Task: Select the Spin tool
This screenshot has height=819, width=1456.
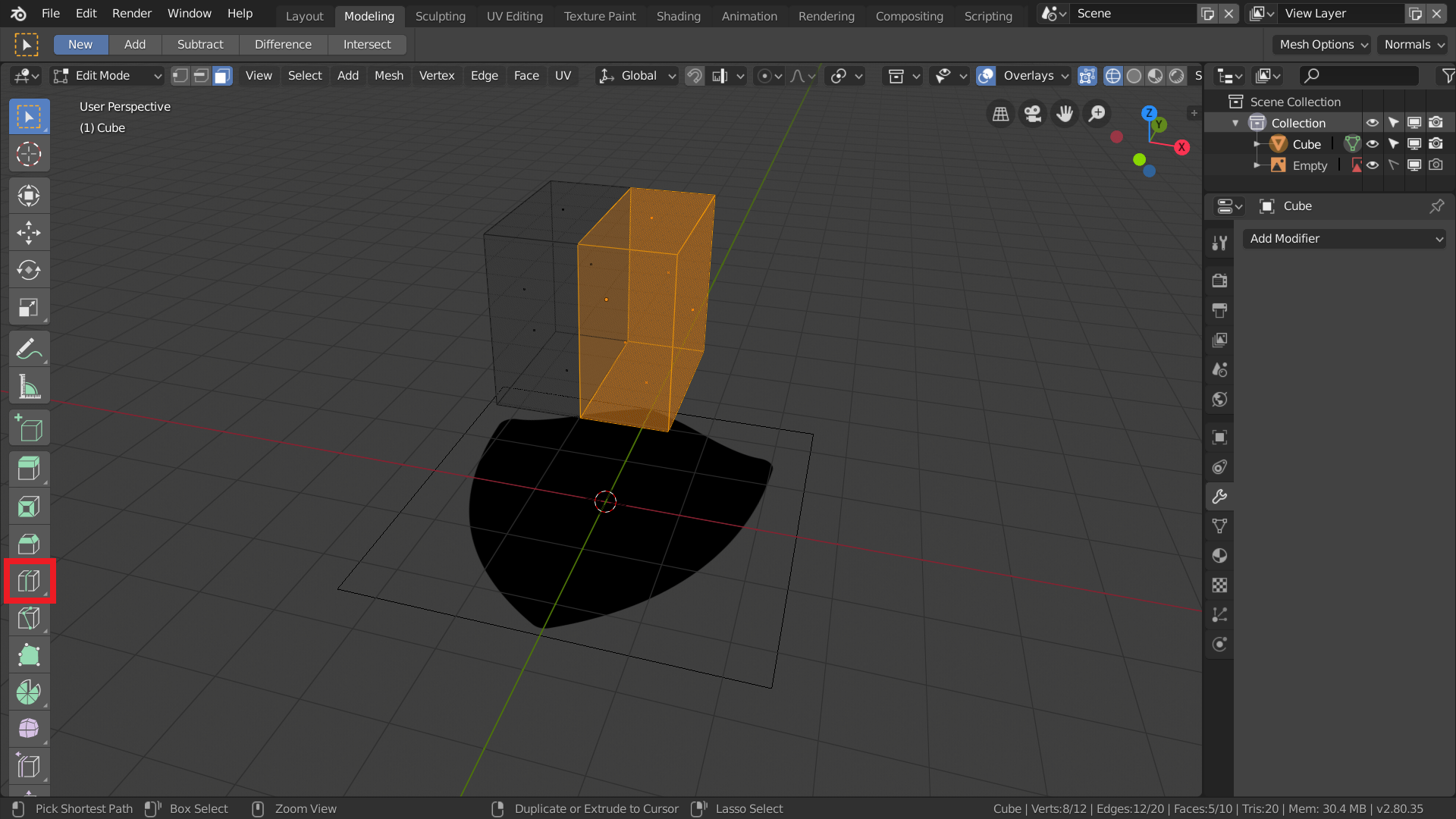Action: pos(29,692)
